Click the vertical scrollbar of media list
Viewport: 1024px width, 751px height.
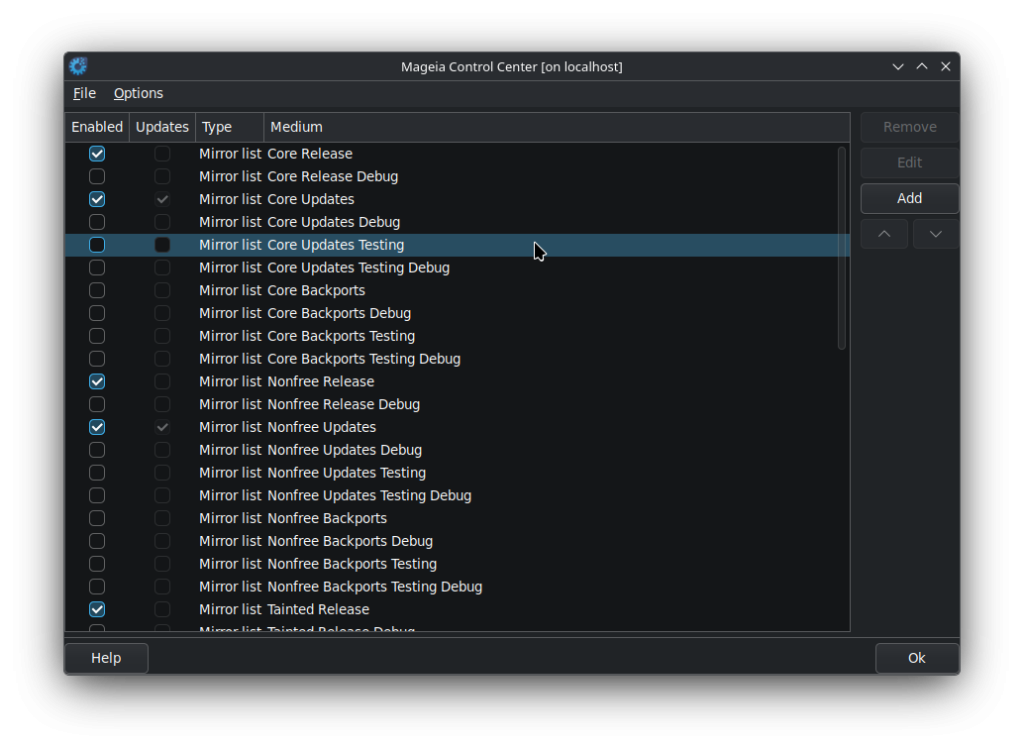click(841, 248)
